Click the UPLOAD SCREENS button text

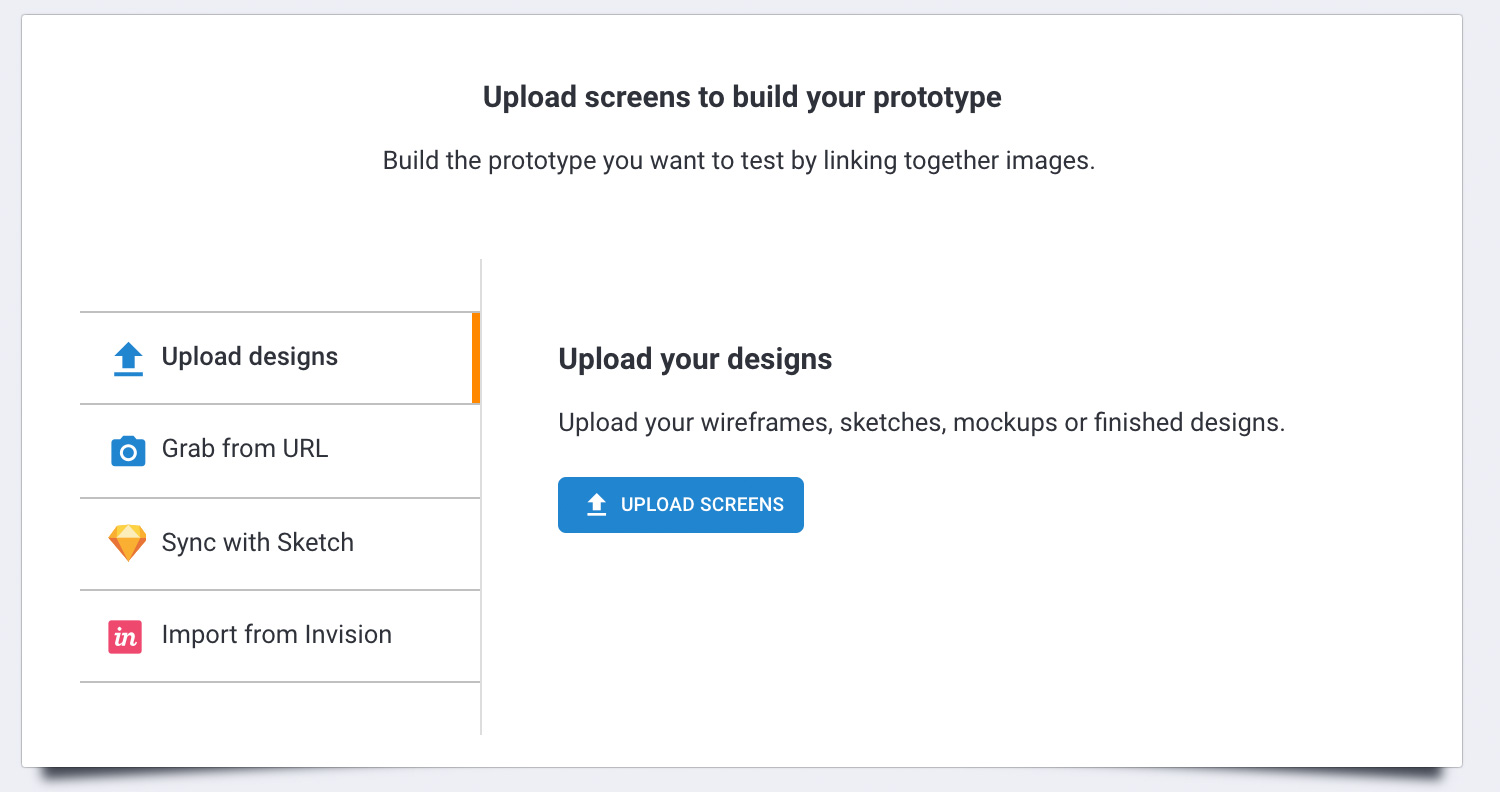(x=702, y=505)
